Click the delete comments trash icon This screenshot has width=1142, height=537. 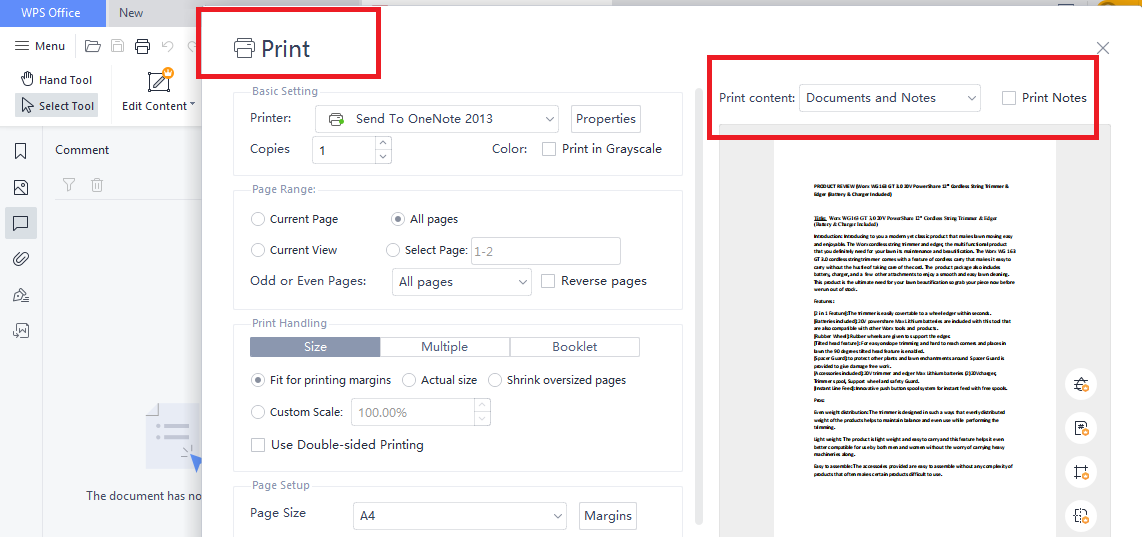pos(96,185)
